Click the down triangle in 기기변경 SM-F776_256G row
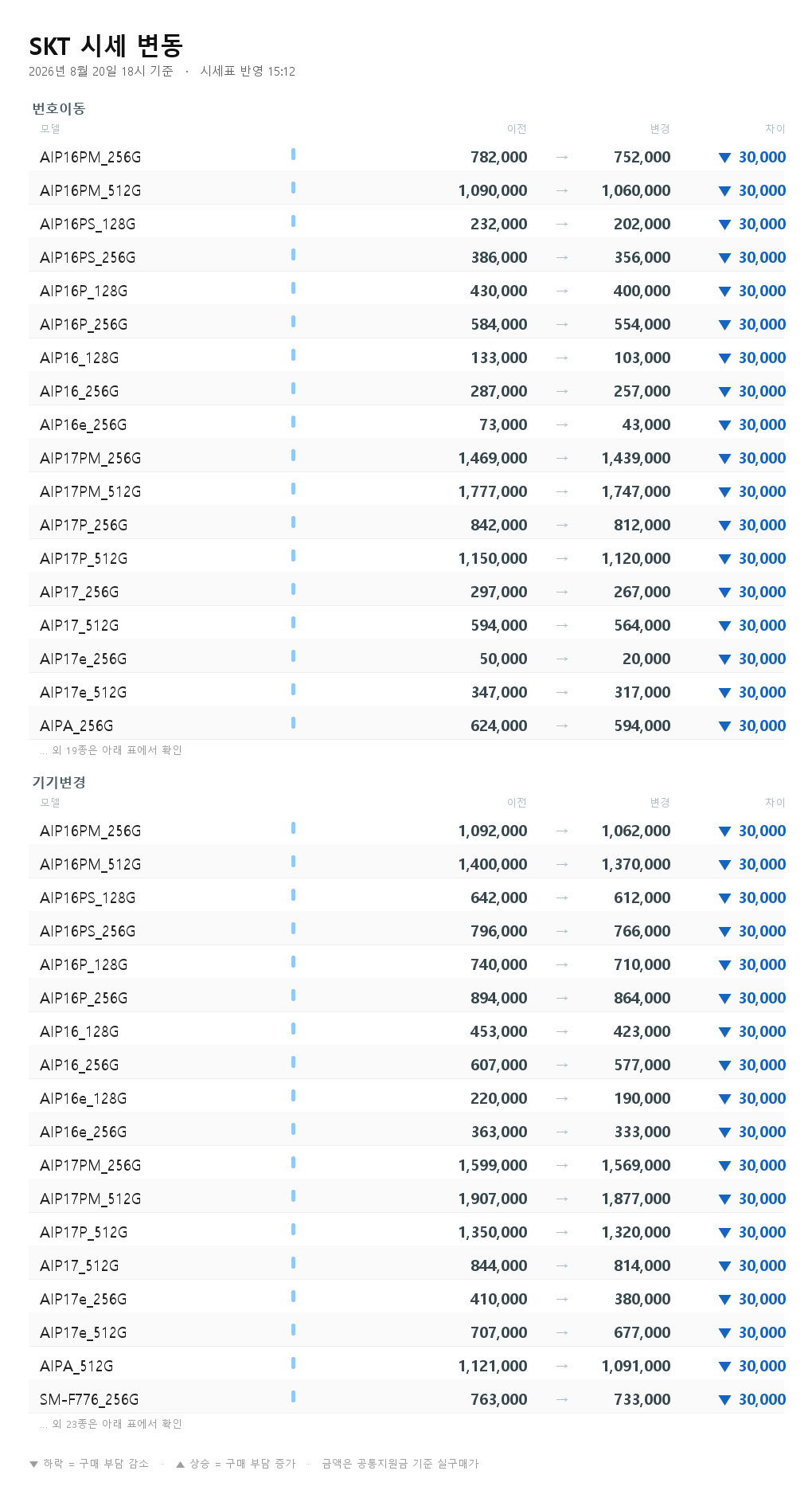 (724, 1400)
